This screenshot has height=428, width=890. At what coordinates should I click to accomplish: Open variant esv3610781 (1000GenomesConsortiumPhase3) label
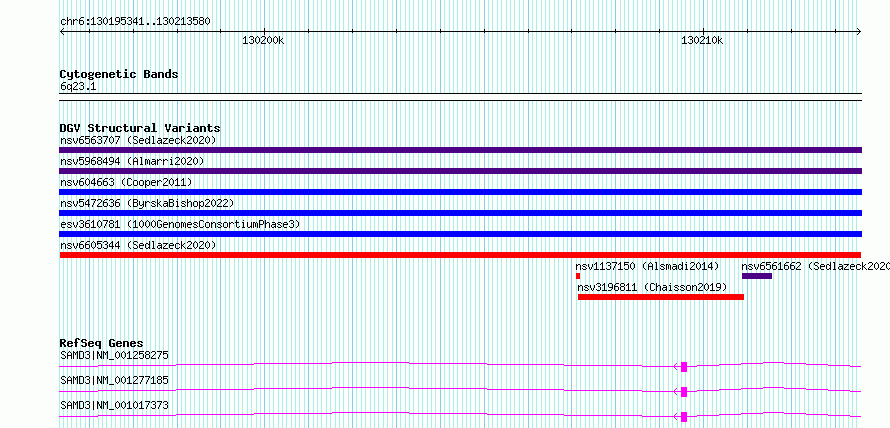click(180, 224)
